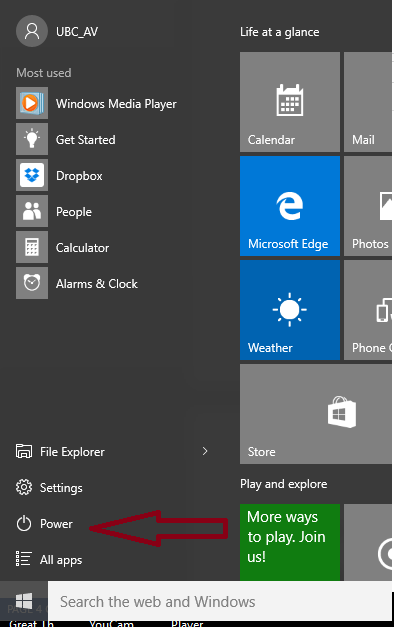Open the Photos tile
The image size is (394, 627).
click(x=368, y=206)
